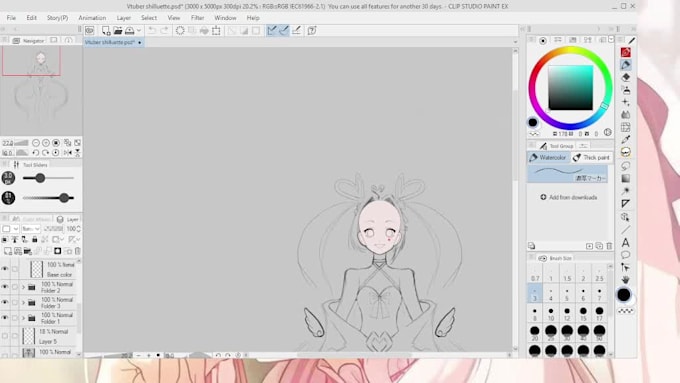This screenshot has height=383, width=680.
Task: Click the Scale/Rotate transform icon
Action: 216,30
